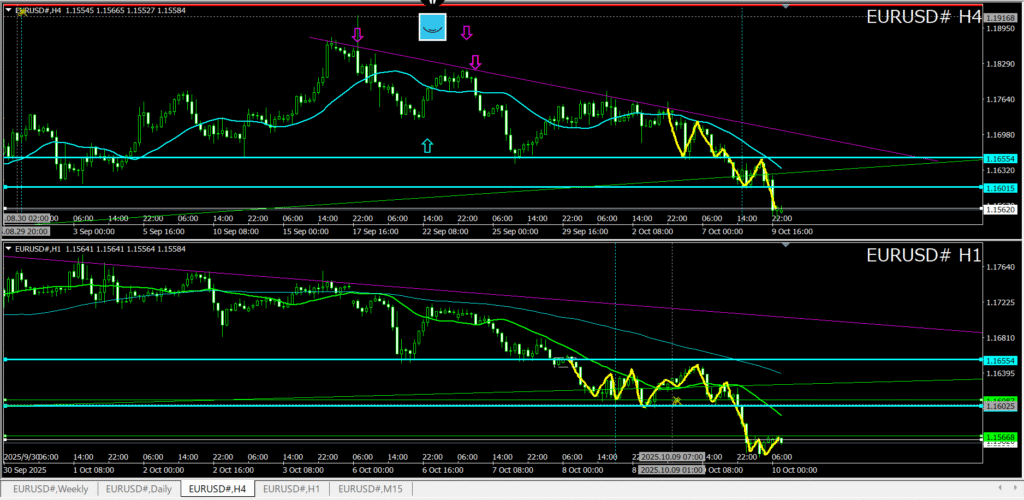This screenshot has width=1024, height=500.
Task: Click the 08.30 02:00 date label on the H4 axis
Action: tap(28, 218)
